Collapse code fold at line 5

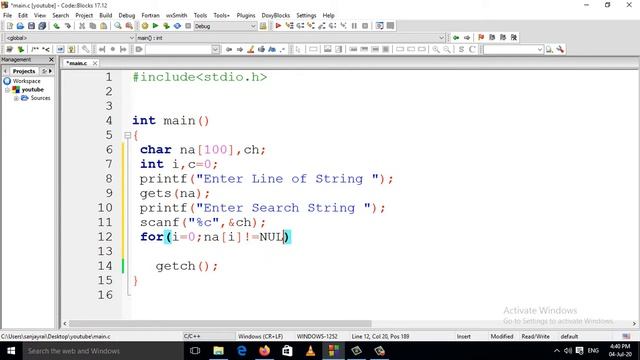(x=127, y=135)
